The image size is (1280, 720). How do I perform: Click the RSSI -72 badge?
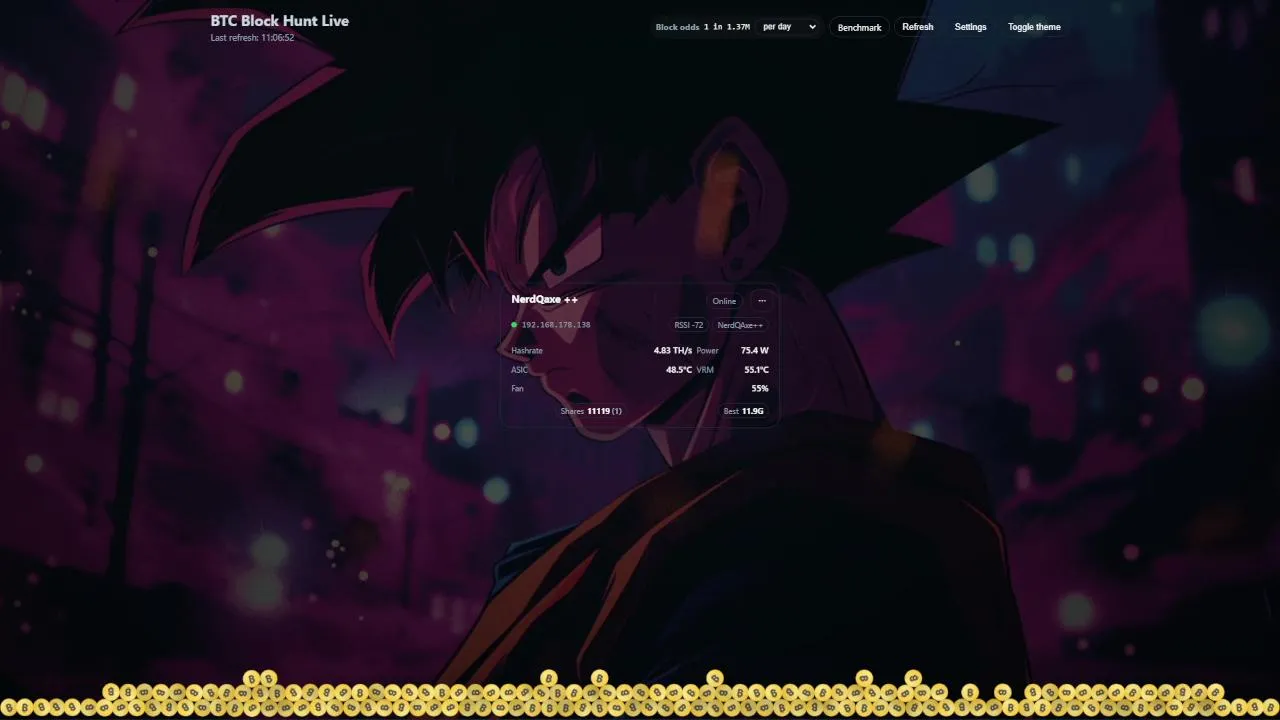tap(689, 325)
